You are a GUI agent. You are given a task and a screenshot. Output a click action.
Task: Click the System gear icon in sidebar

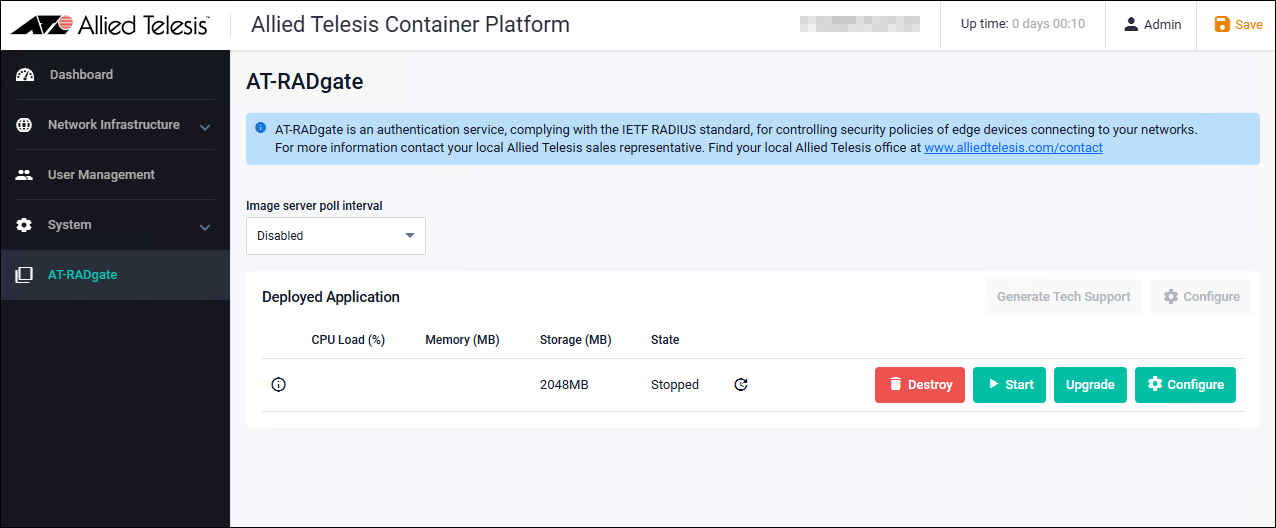pos(25,225)
